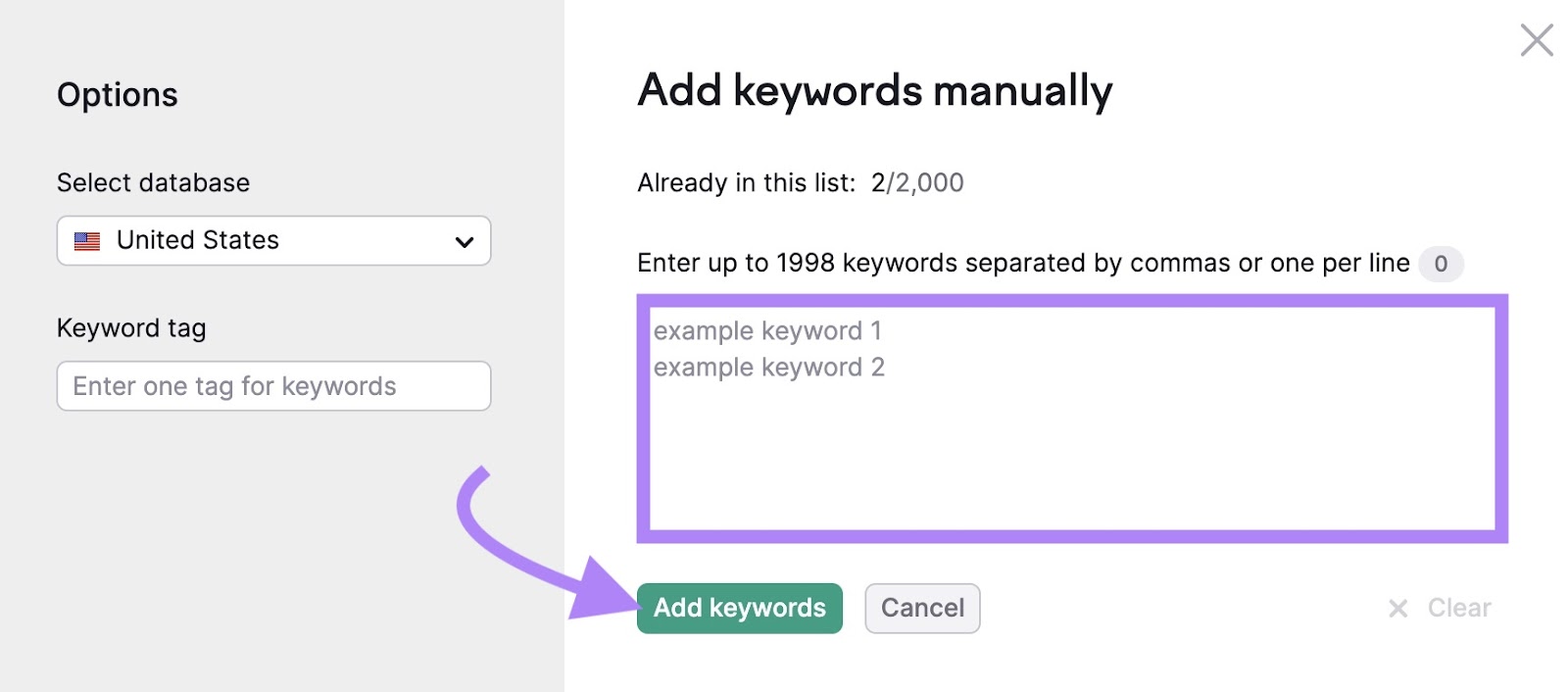Viewport: 1568px width, 692px height.
Task: Click the 'Keyword tag' label
Action: pyautogui.click(x=131, y=328)
